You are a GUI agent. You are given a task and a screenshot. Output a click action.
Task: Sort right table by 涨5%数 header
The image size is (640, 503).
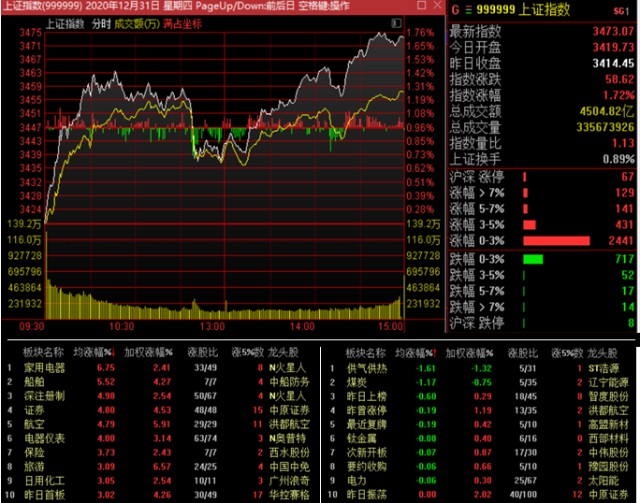pyautogui.click(x=561, y=352)
